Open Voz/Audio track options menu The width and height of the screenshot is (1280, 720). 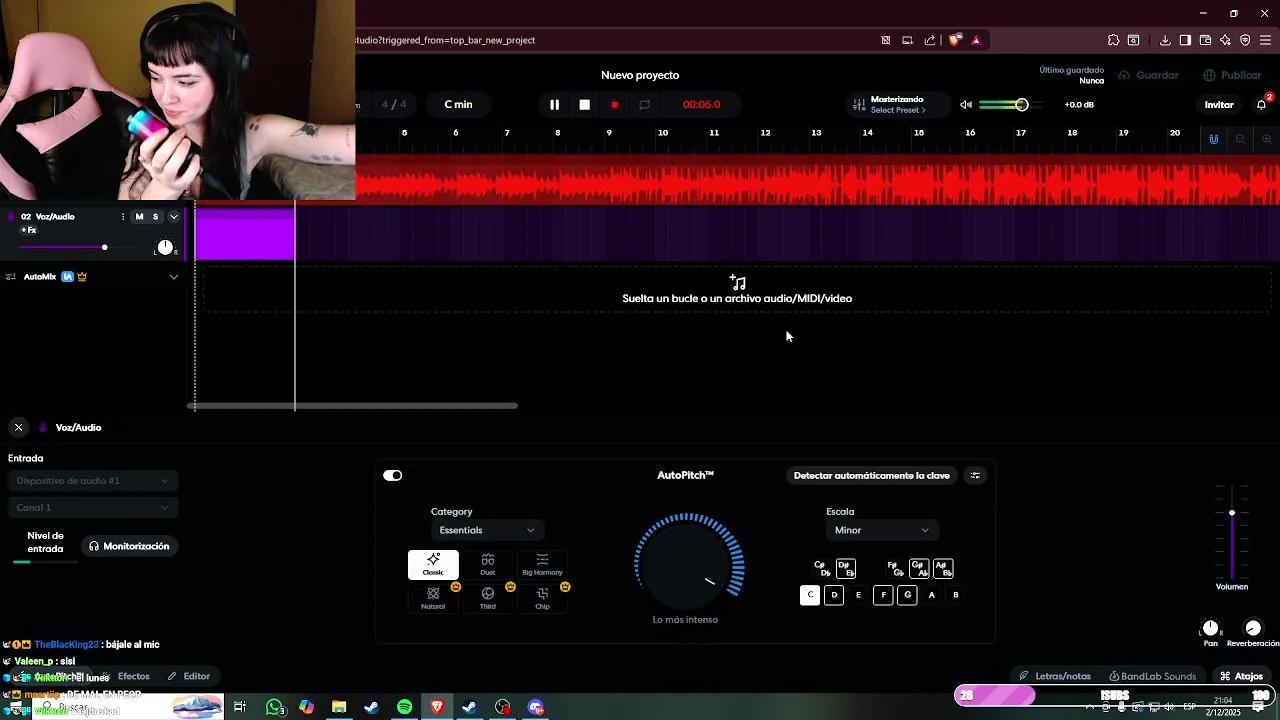[123, 217]
